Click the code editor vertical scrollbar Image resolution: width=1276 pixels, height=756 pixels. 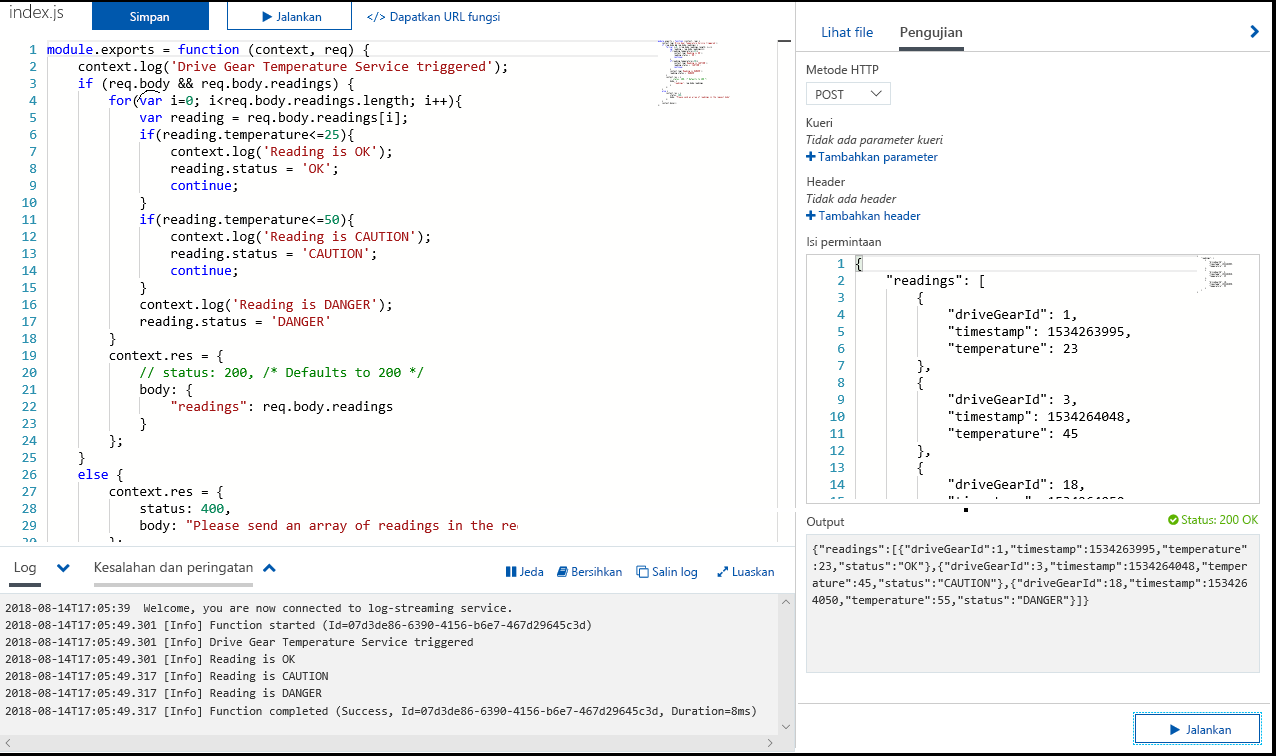point(786,290)
